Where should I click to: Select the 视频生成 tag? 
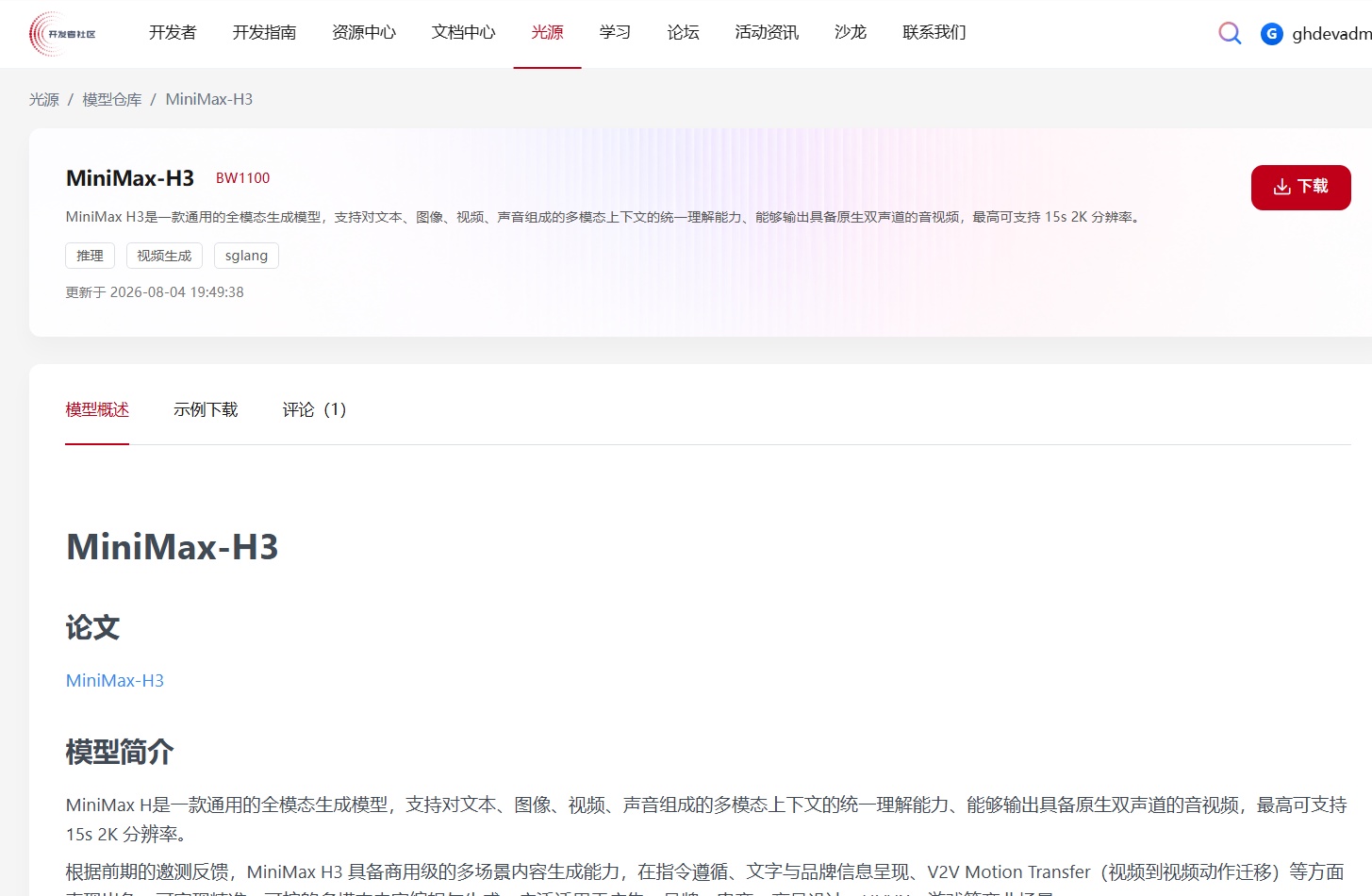pos(164,256)
